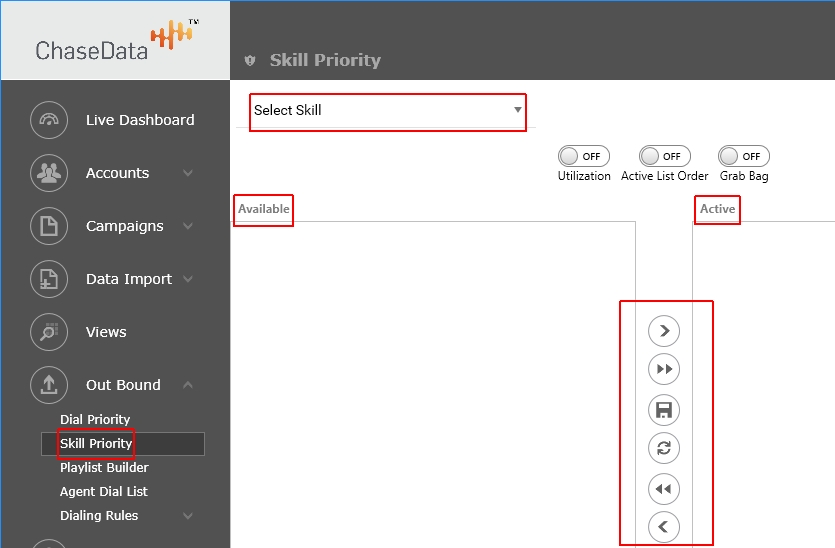835x548 pixels.
Task: Click the Accounts people icon
Action: coord(49,173)
